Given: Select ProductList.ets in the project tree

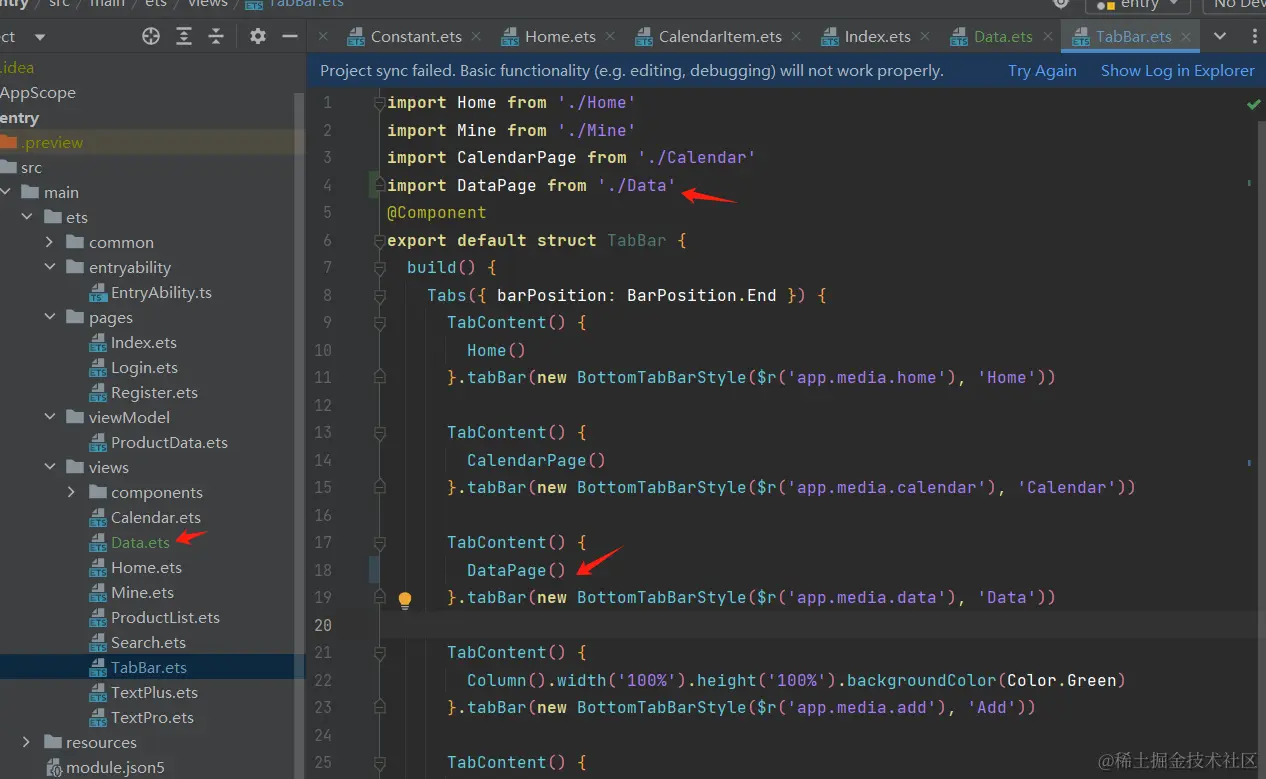Looking at the screenshot, I should 165,617.
